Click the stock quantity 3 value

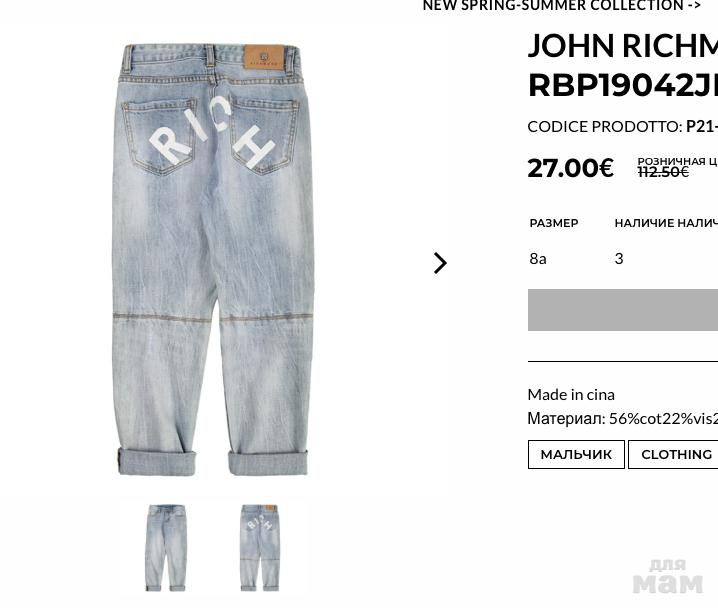(x=619, y=259)
